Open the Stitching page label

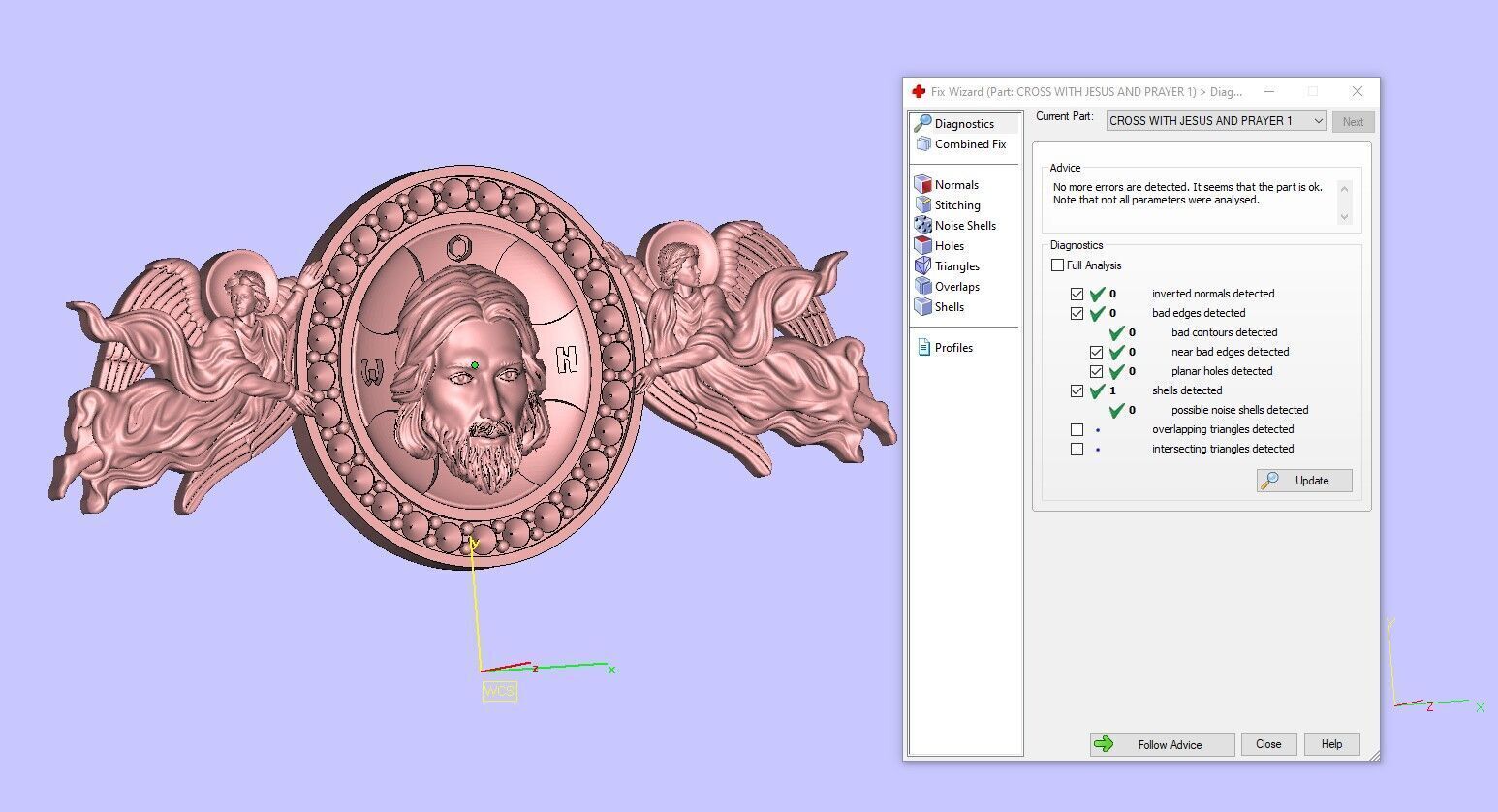[957, 205]
